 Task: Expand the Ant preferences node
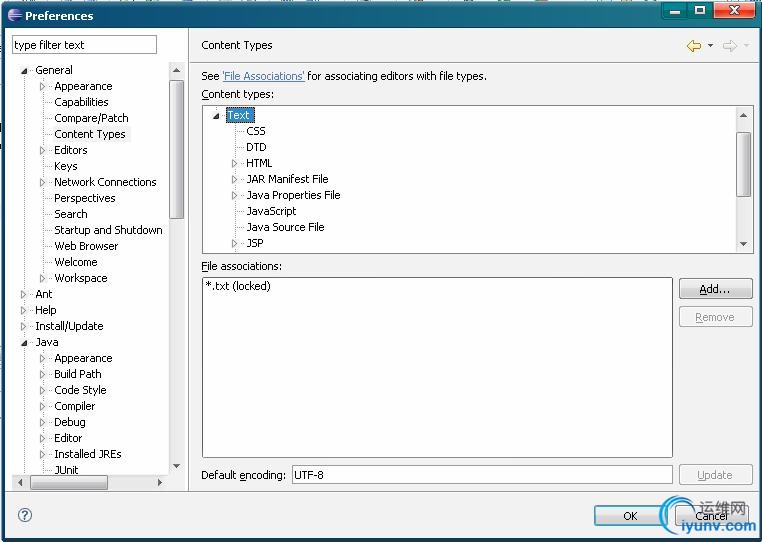(x=23, y=295)
